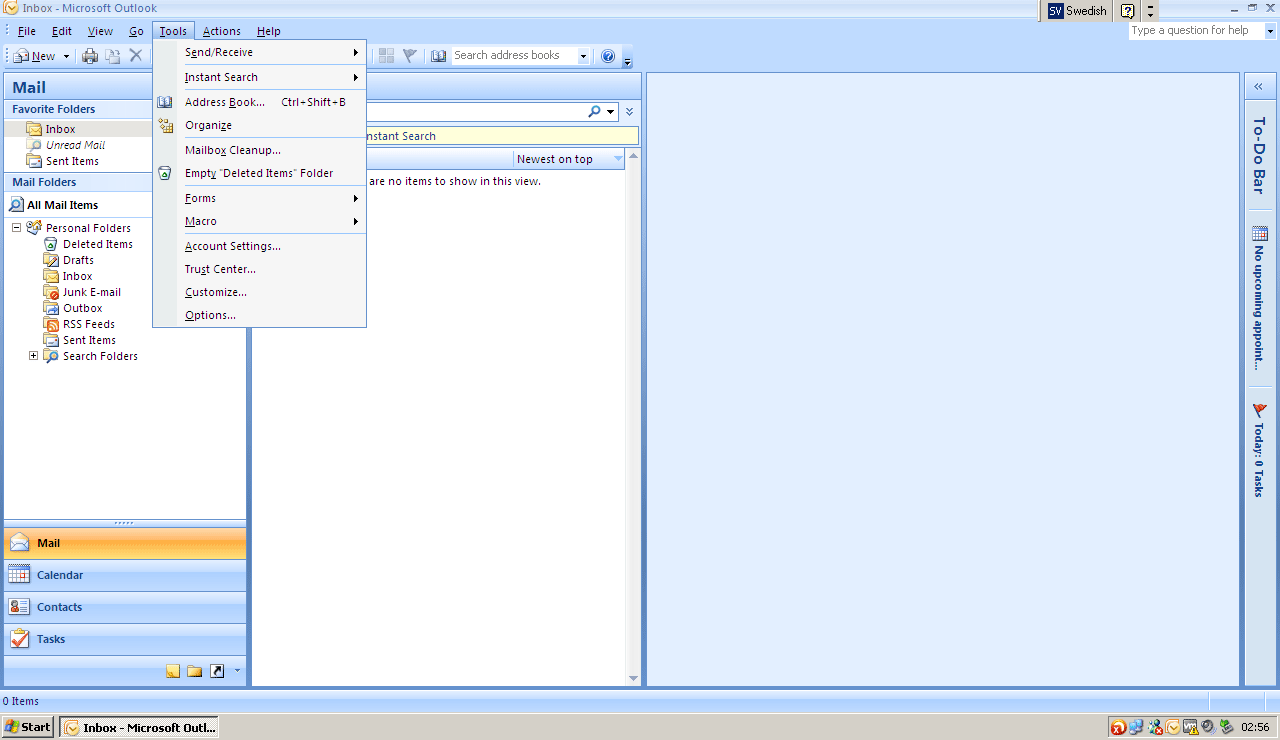Click the blue Help question mark icon
The width and height of the screenshot is (1280, 740).
pos(608,56)
